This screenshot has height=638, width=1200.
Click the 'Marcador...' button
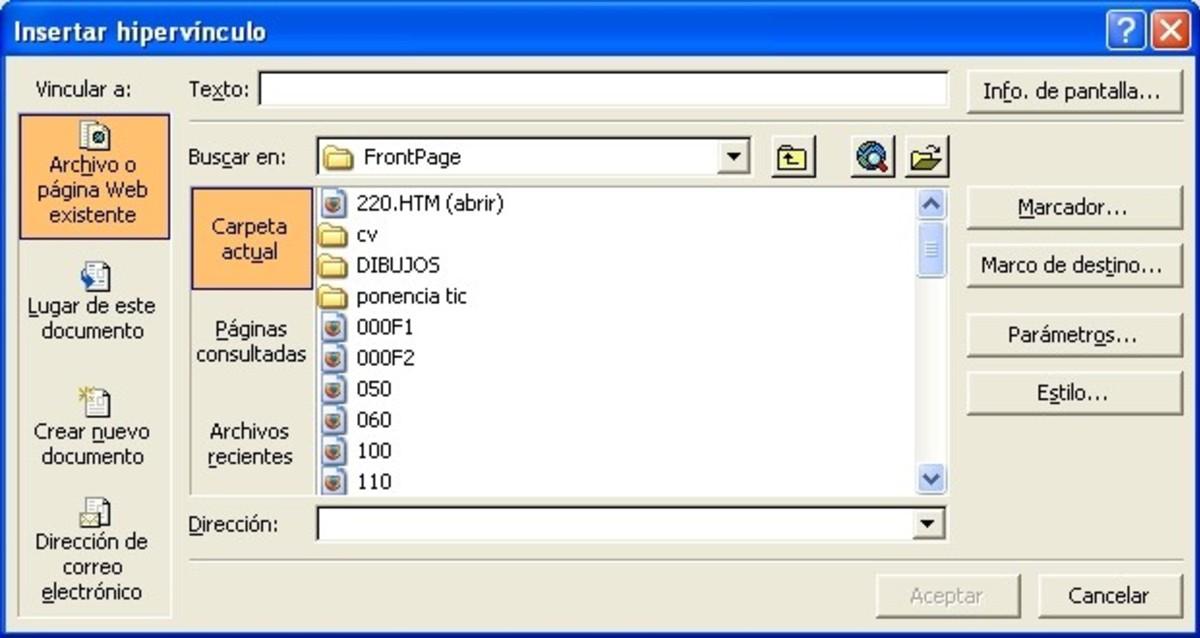1074,207
